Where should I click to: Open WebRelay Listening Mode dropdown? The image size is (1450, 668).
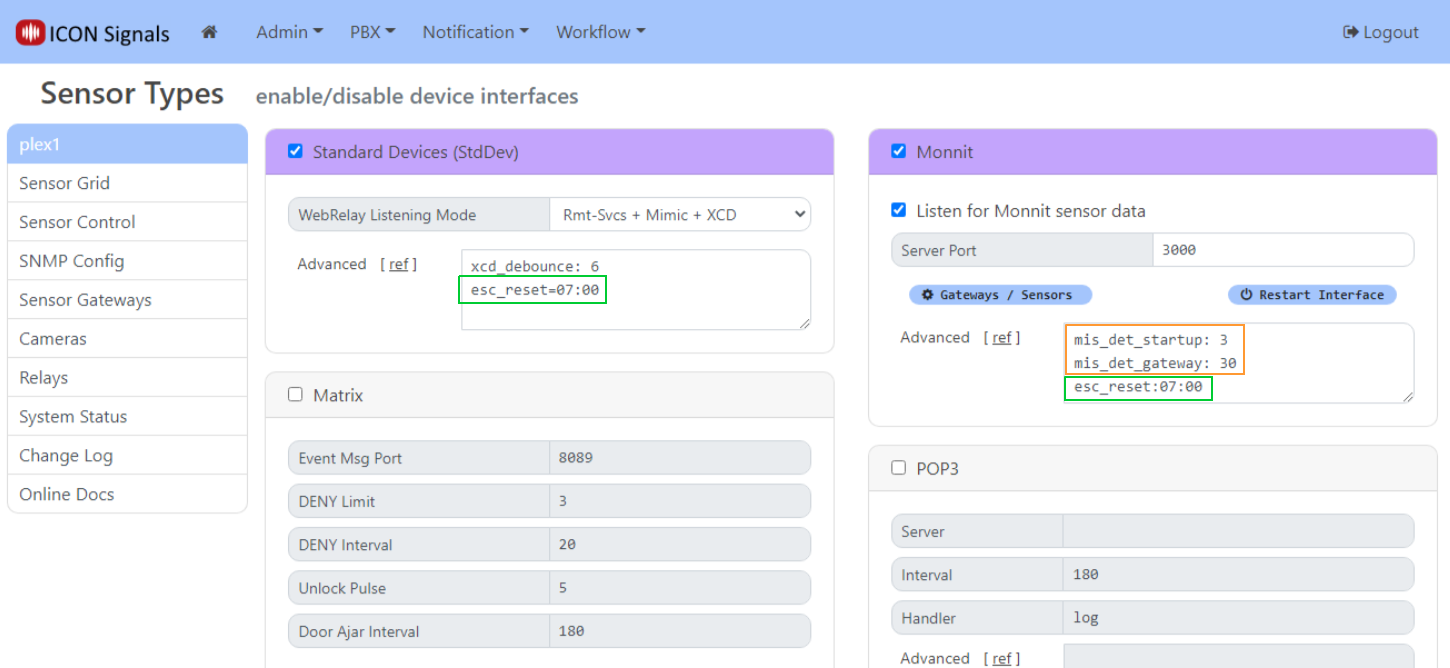[x=679, y=214]
